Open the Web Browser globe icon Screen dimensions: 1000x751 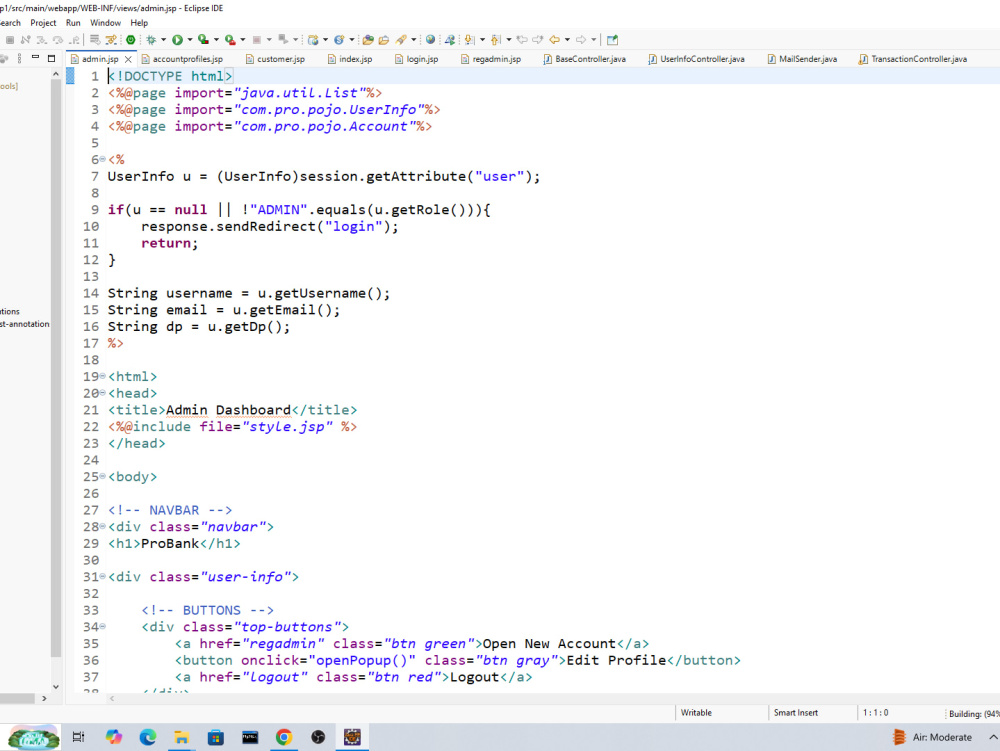click(430, 40)
